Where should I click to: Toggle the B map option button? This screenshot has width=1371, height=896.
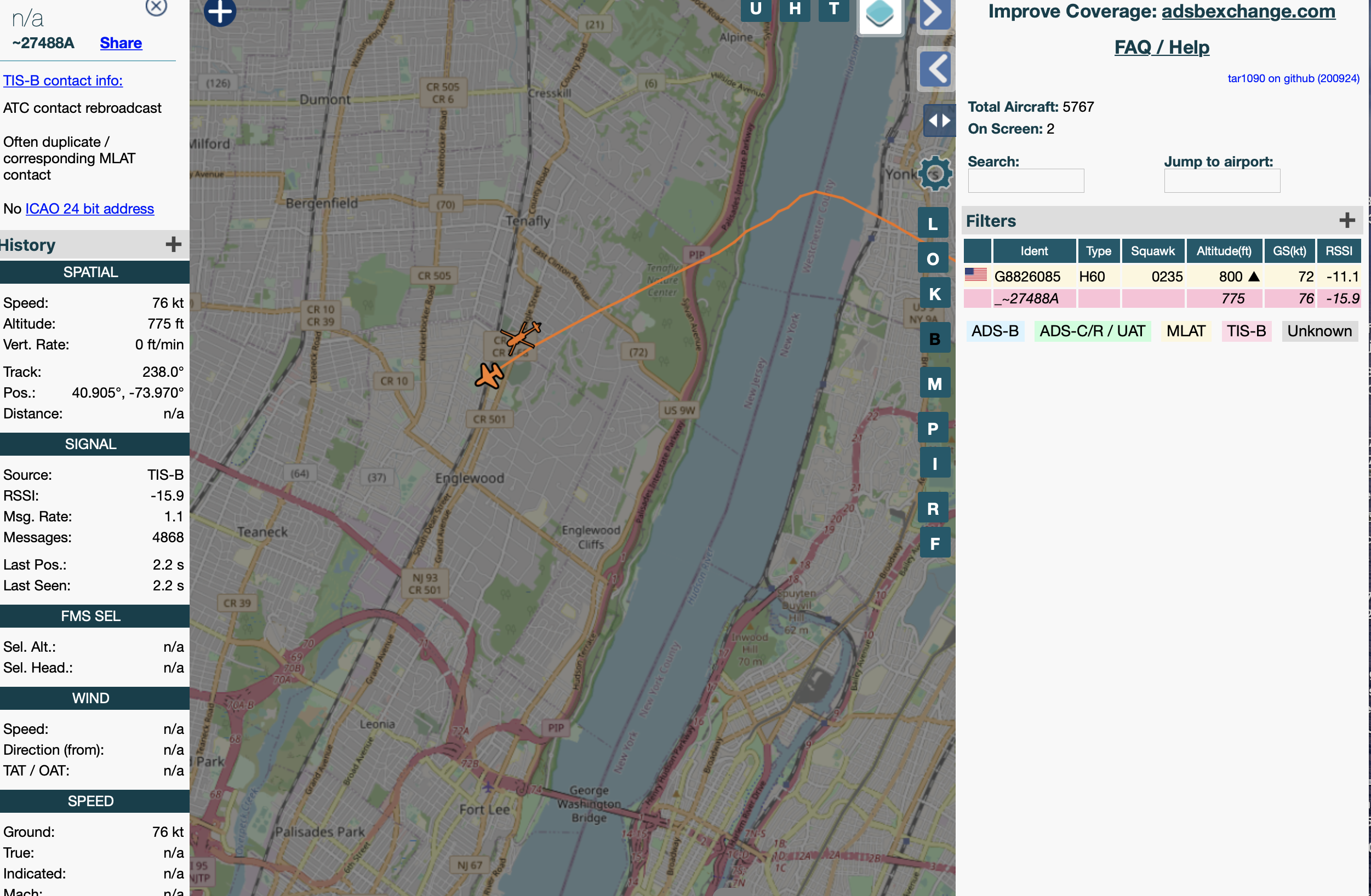(x=934, y=338)
